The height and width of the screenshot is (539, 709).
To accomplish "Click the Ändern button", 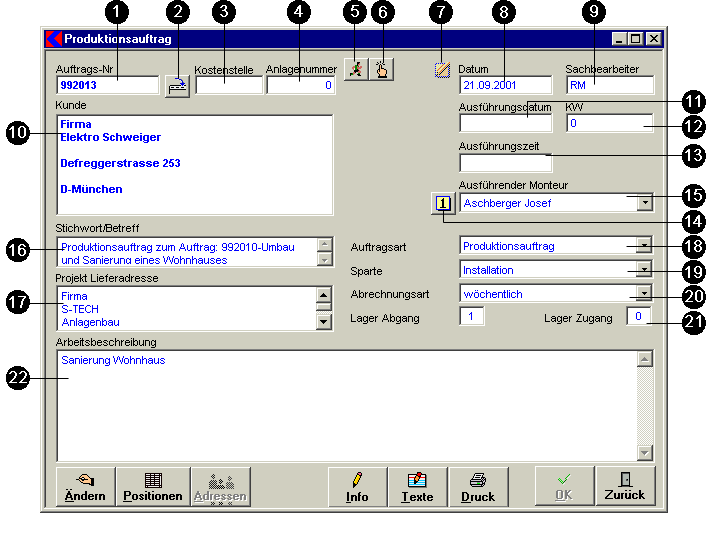I will tap(85, 487).
